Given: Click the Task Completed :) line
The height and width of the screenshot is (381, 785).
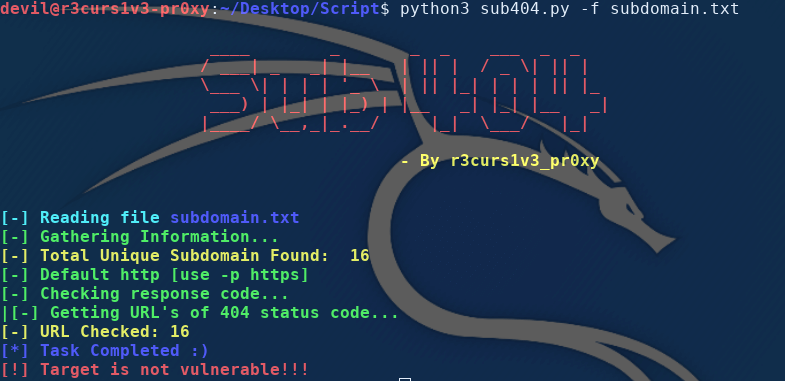Looking at the screenshot, I should coord(105,350).
